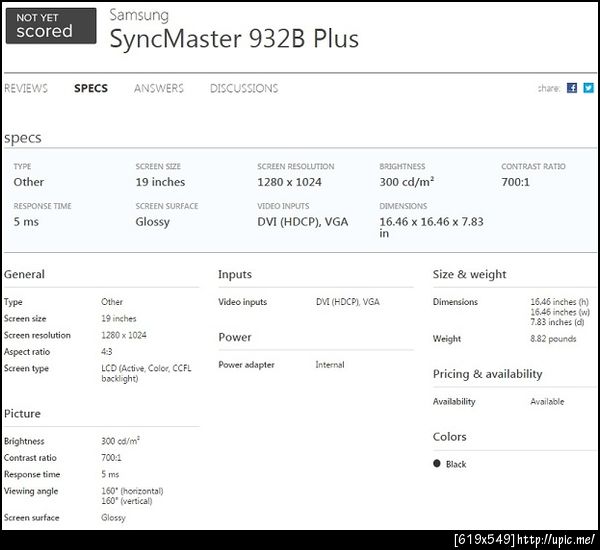The height and width of the screenshot is (550, 600).
Task: Select the Specs tab
Action: (91, 88)
